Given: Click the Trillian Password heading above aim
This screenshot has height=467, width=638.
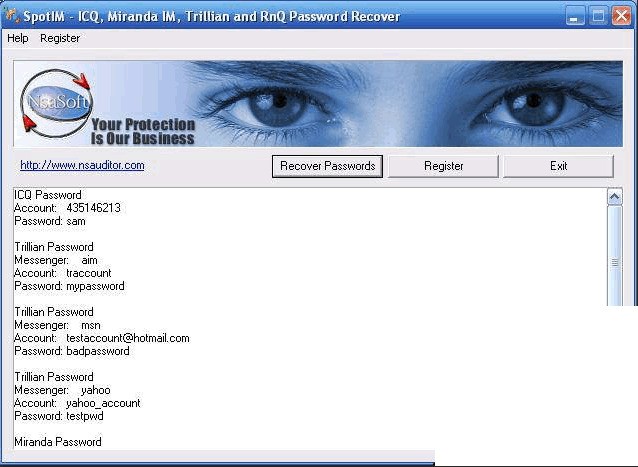Looking at the screenshot, I should tap(54, 247).
